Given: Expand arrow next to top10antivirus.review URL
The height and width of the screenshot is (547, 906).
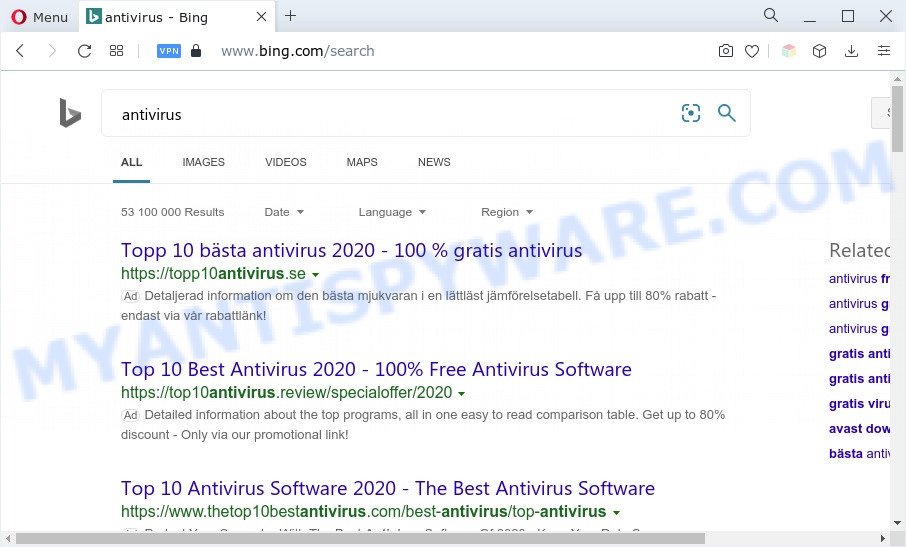Looking at the screenshot, I should coord(462,393).
